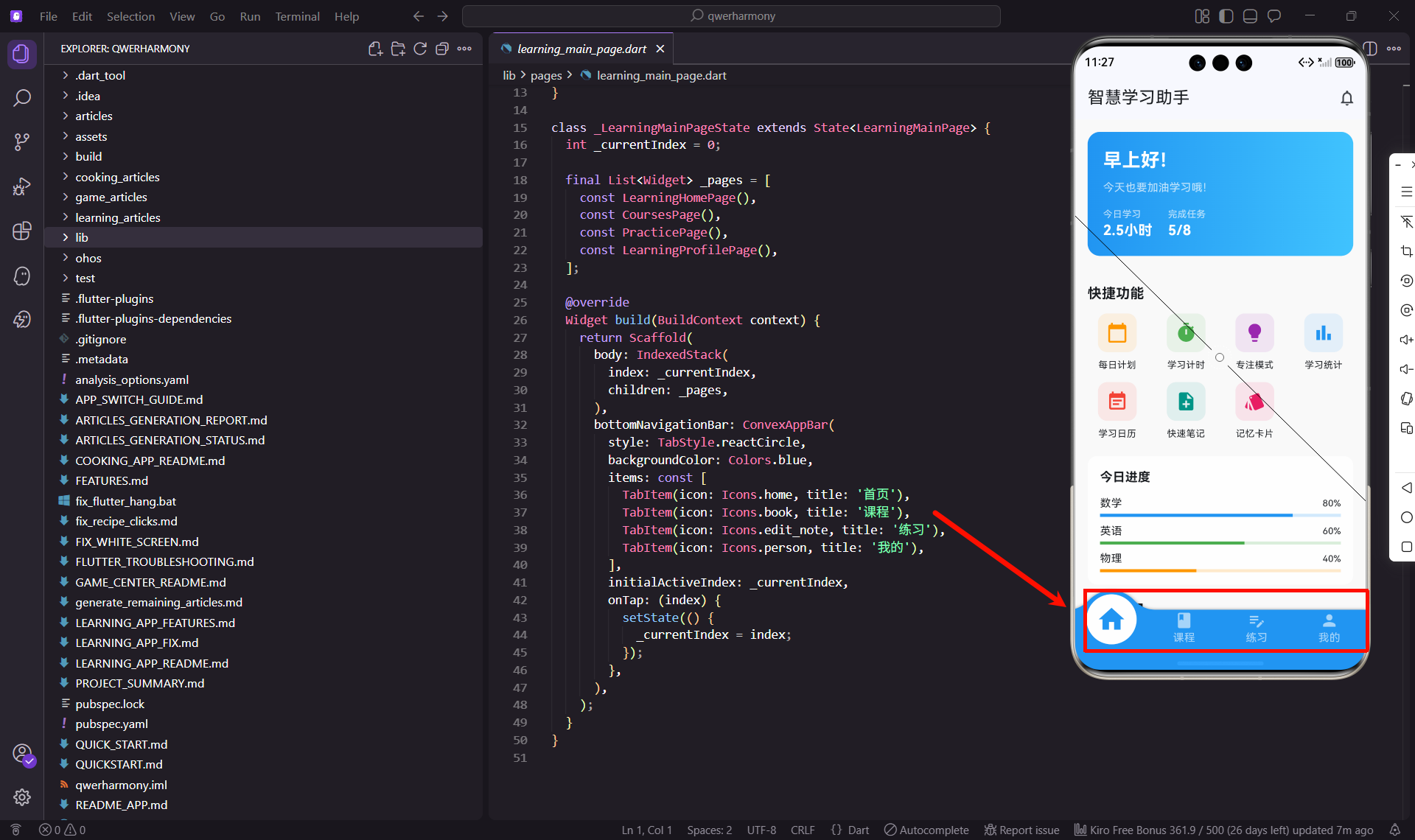The height and width of the screenshot is (840, 1415).
Task: Tap the 课程 tab in the phone app
Action: tap(1184, 627)
